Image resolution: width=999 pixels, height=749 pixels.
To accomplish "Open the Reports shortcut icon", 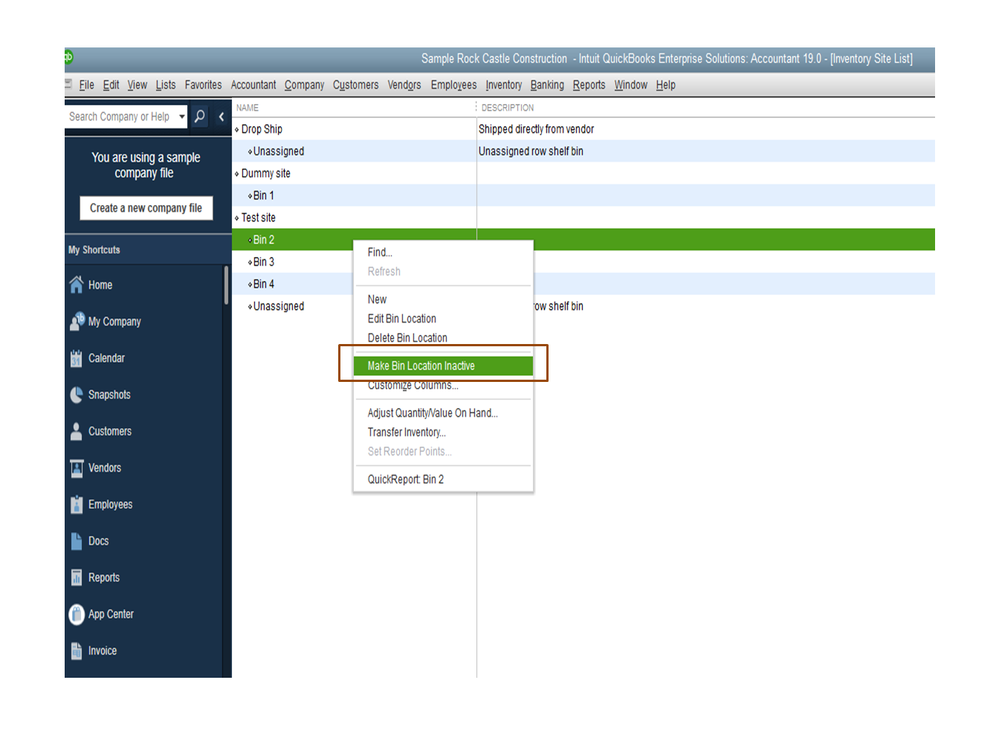I will tap(76, 578).
